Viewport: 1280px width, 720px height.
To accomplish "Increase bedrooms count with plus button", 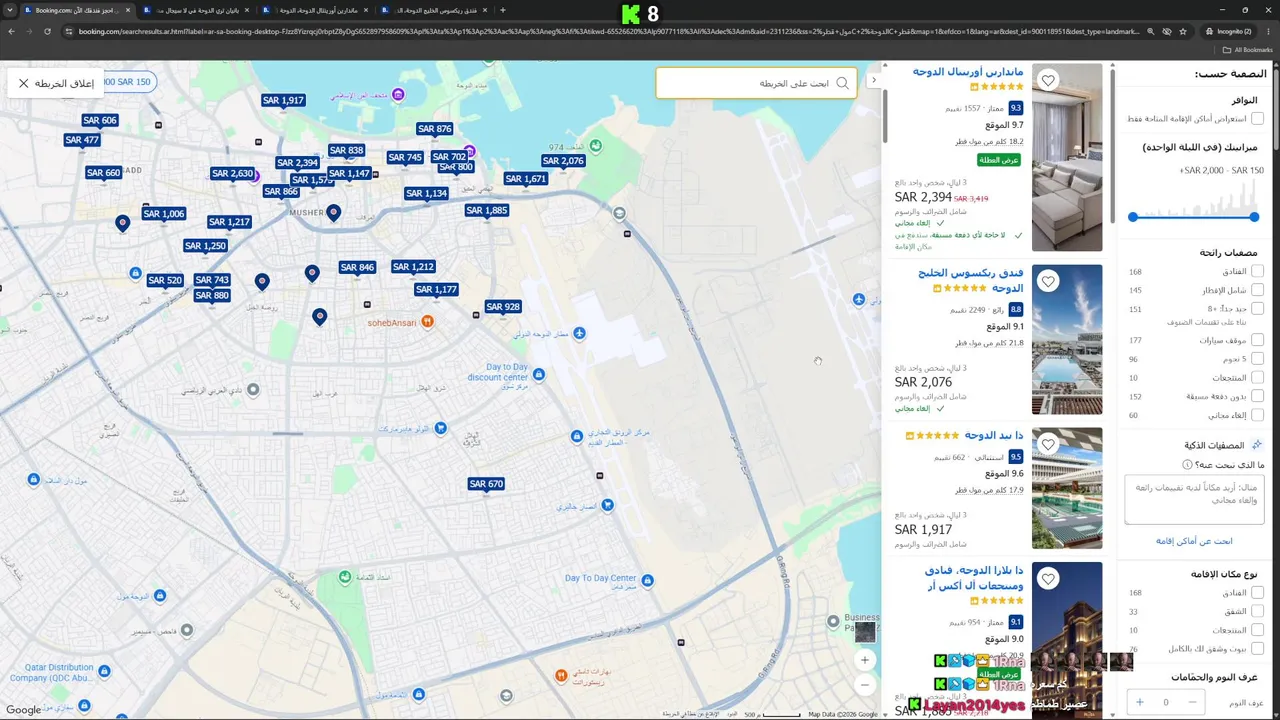I will coord(1139,702).
